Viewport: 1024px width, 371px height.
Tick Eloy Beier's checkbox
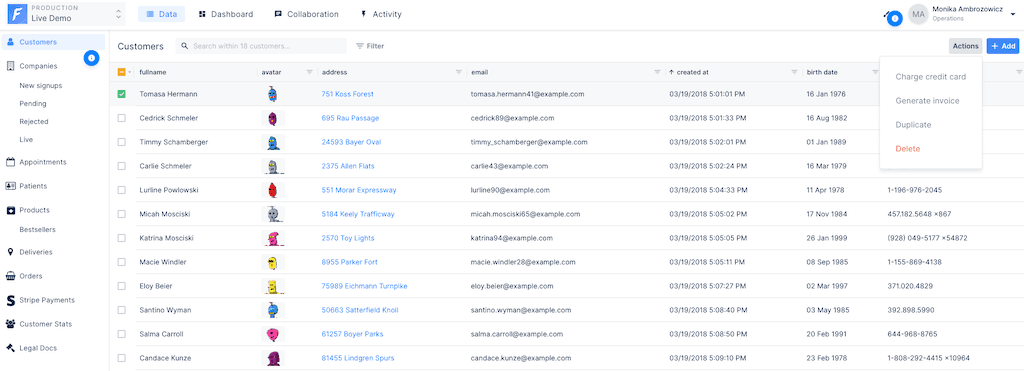click(x=121, y=286)
